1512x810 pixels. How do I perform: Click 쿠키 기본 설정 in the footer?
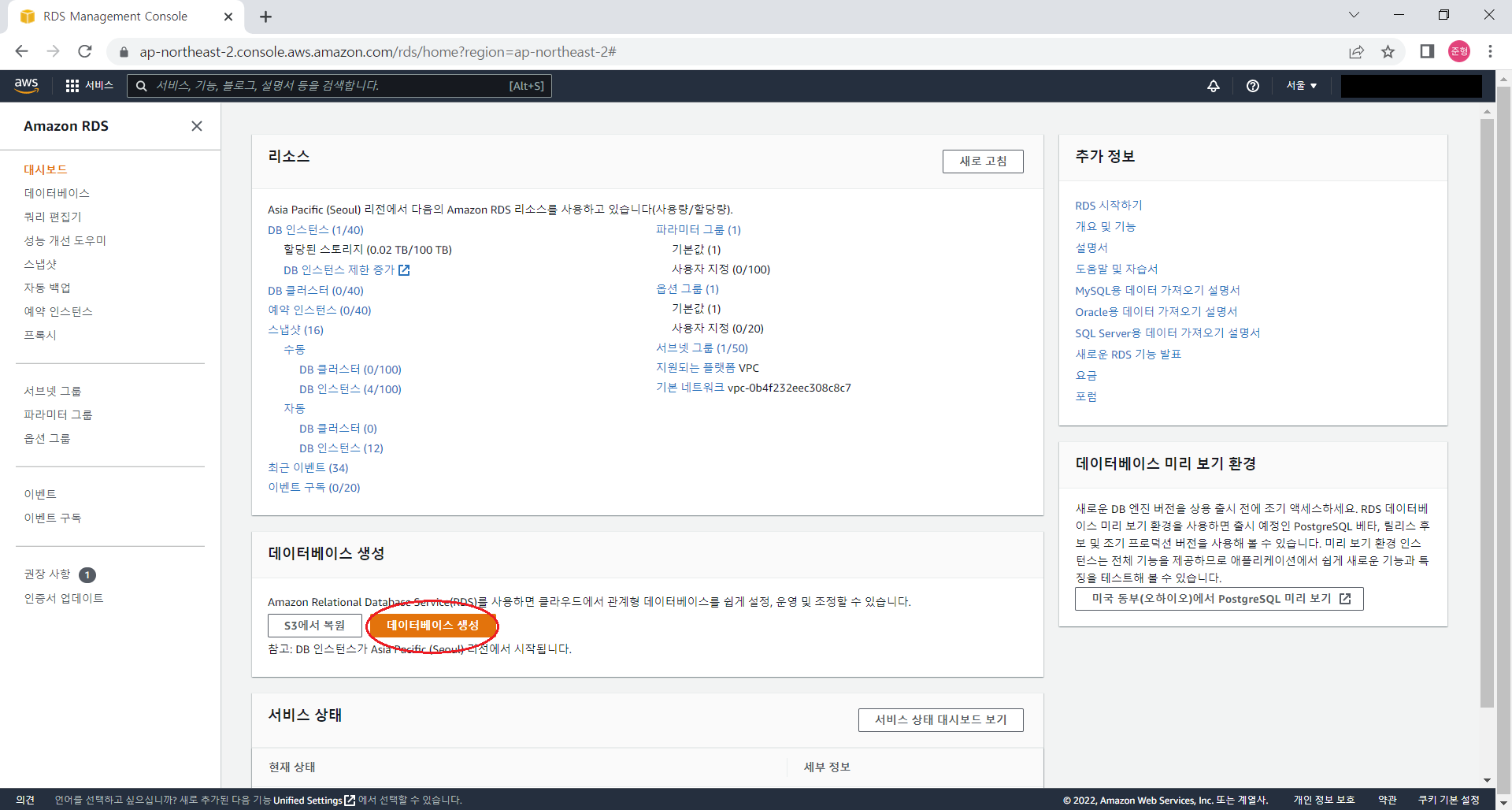point(1449,800)
